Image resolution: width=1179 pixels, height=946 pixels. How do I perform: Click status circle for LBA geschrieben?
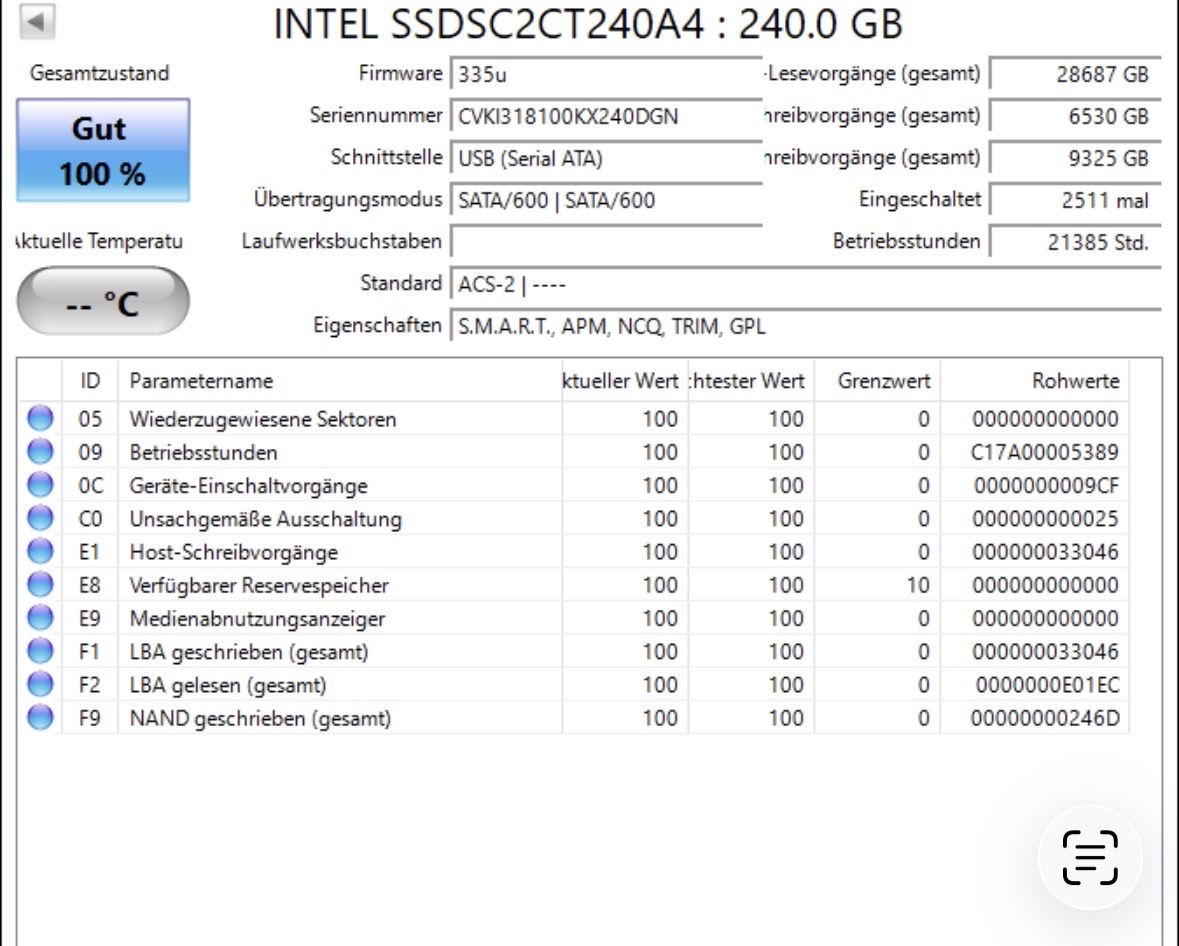coord(40,650)
